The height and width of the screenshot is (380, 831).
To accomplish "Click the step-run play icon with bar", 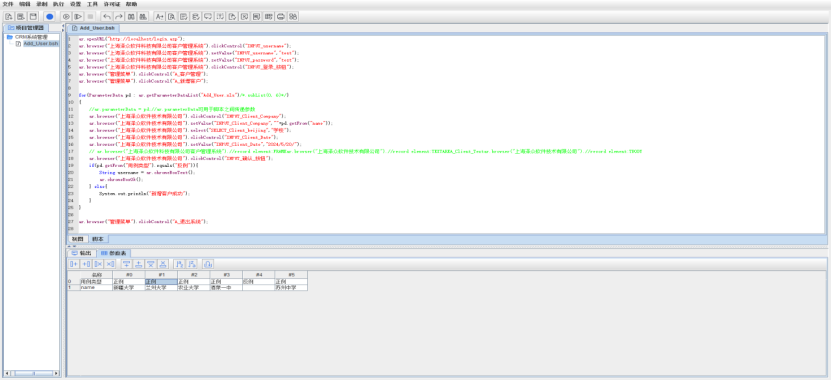I will pos(78,16).
